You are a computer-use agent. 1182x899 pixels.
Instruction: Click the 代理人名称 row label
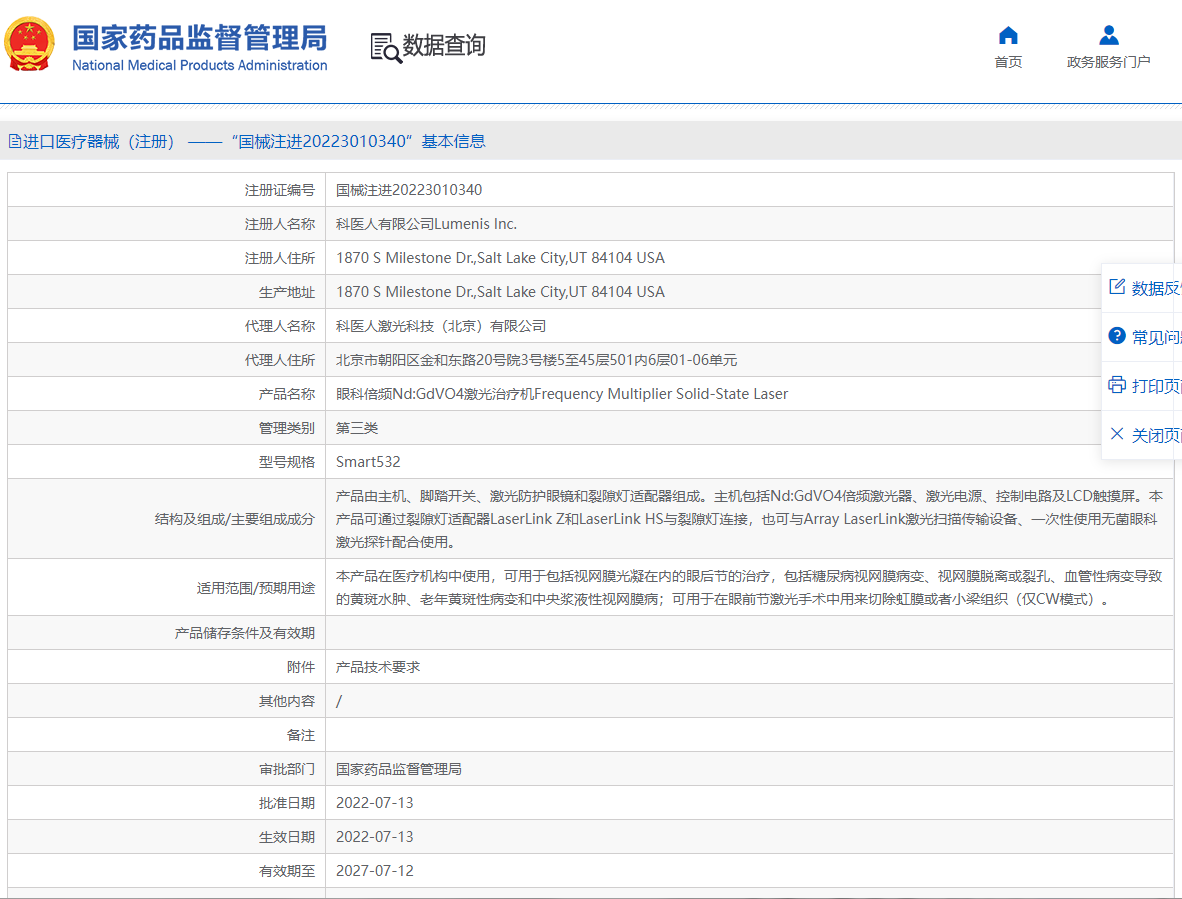point(280,326)
